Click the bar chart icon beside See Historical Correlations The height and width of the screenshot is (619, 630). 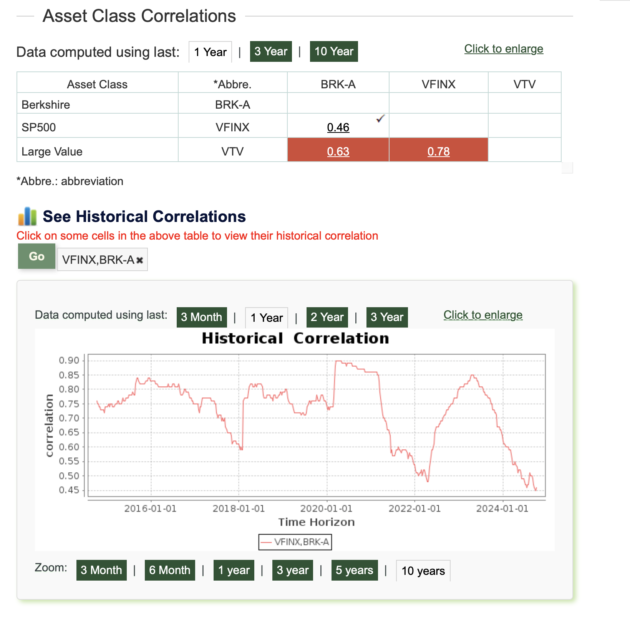27,216
